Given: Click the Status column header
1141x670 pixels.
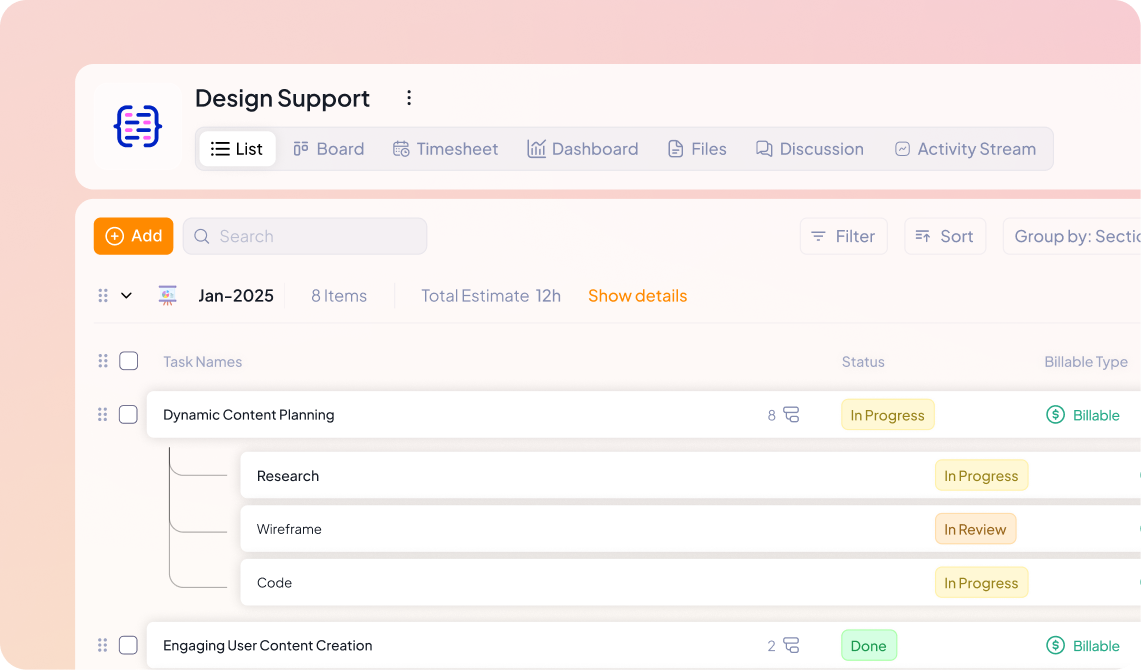Looking at the screenshot, I should pyautogui.click(x=863, y=362).
